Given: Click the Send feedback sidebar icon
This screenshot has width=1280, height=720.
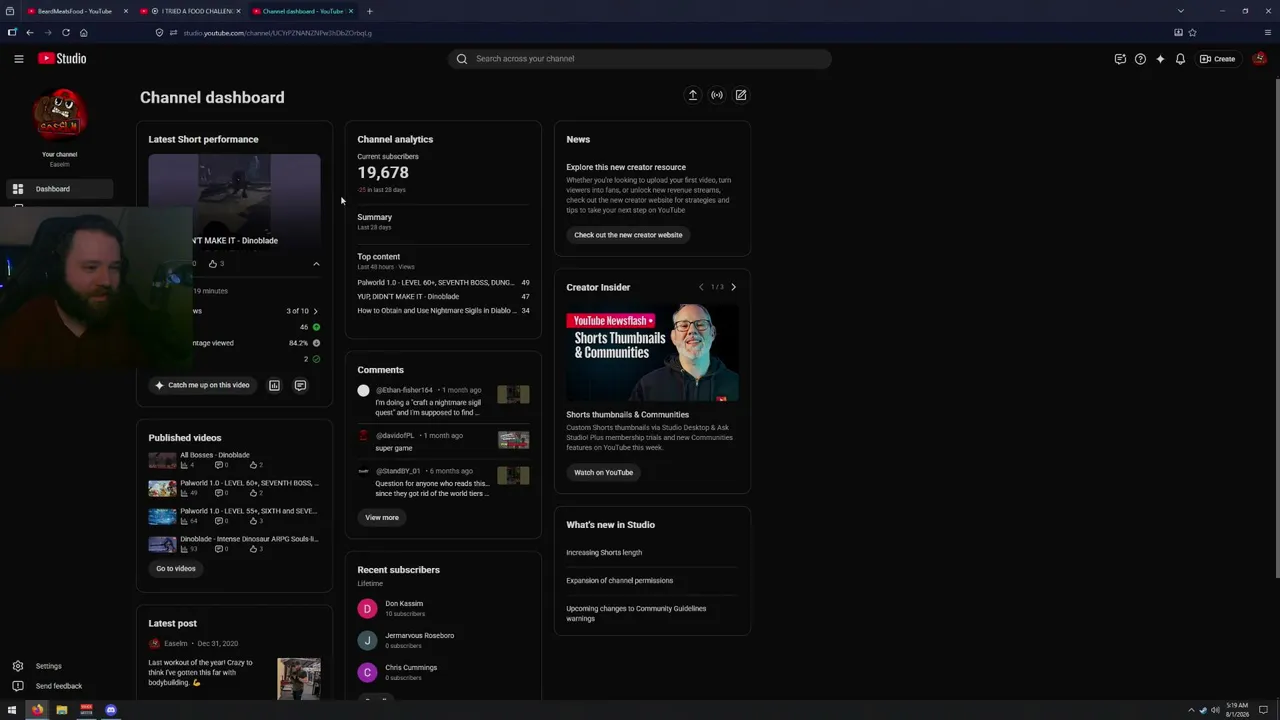Looking at the screenshot, I should pos(17,686).
